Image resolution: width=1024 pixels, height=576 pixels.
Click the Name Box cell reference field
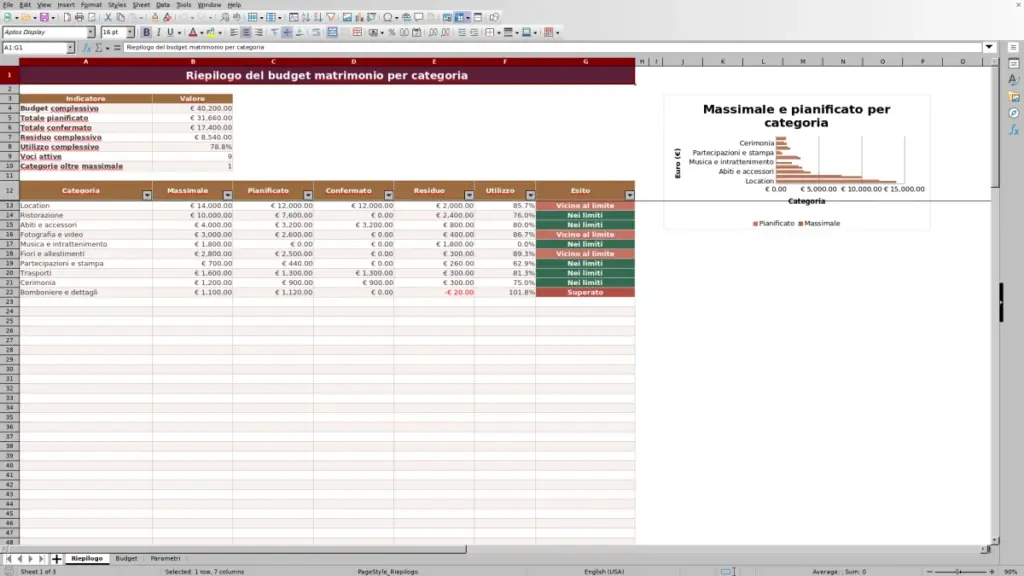click(x=35, y=48)
